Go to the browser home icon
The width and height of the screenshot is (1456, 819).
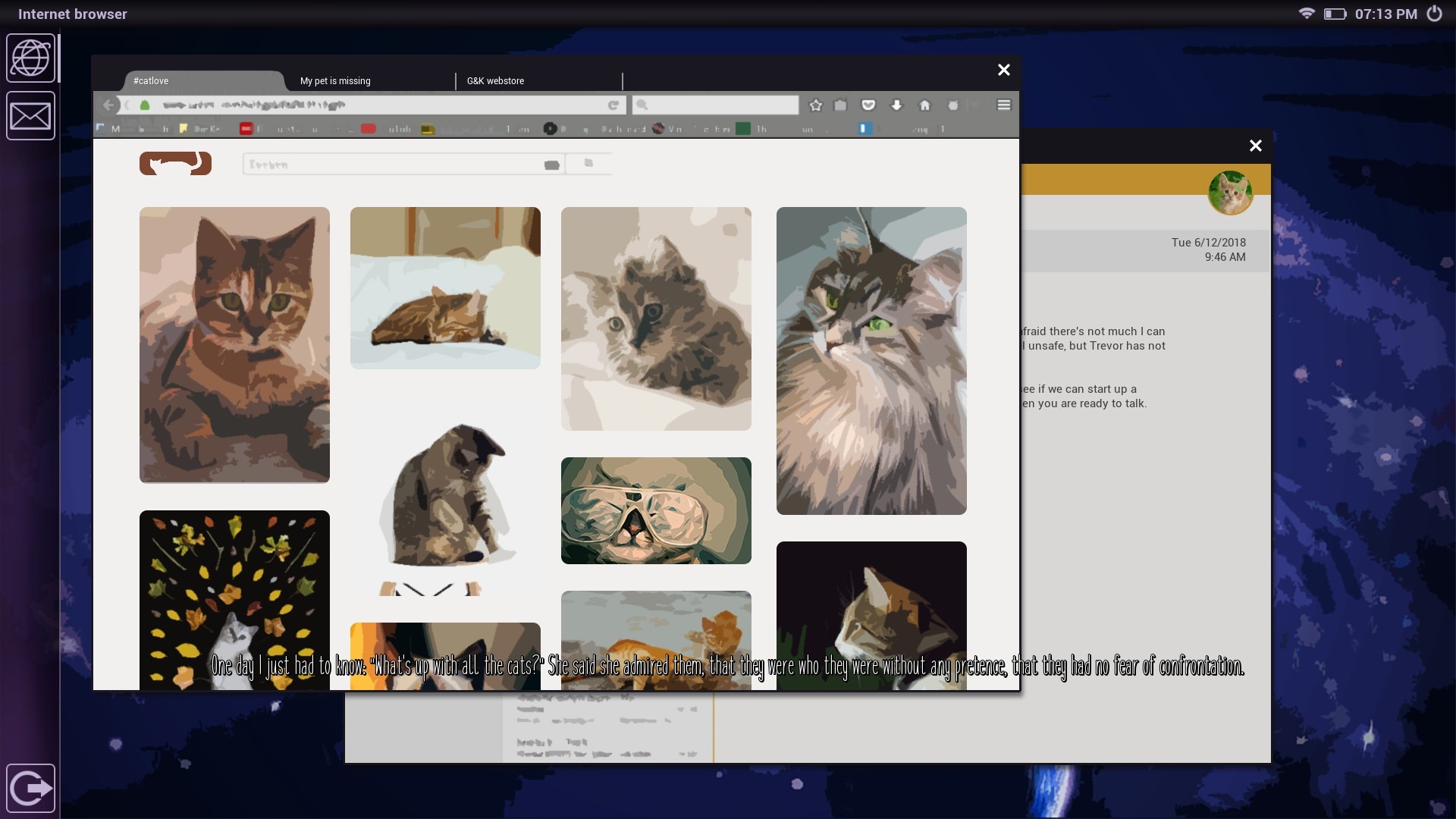(x=924, y=105)
